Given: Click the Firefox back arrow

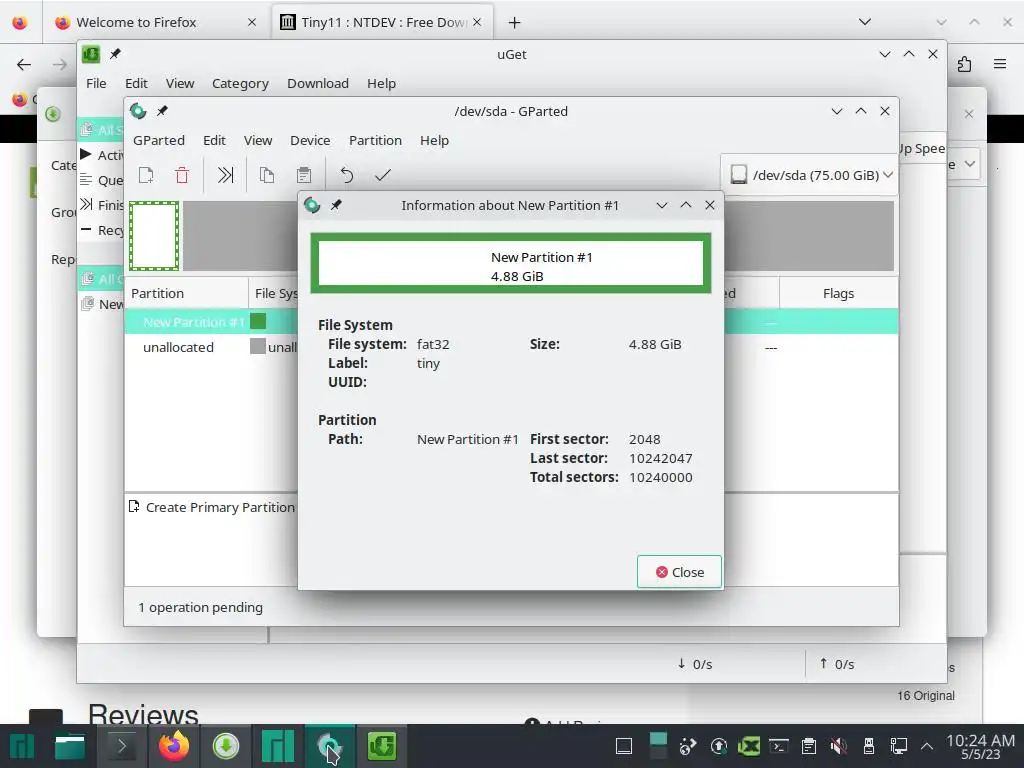Looking at the screenshot, I should (24, 64).
